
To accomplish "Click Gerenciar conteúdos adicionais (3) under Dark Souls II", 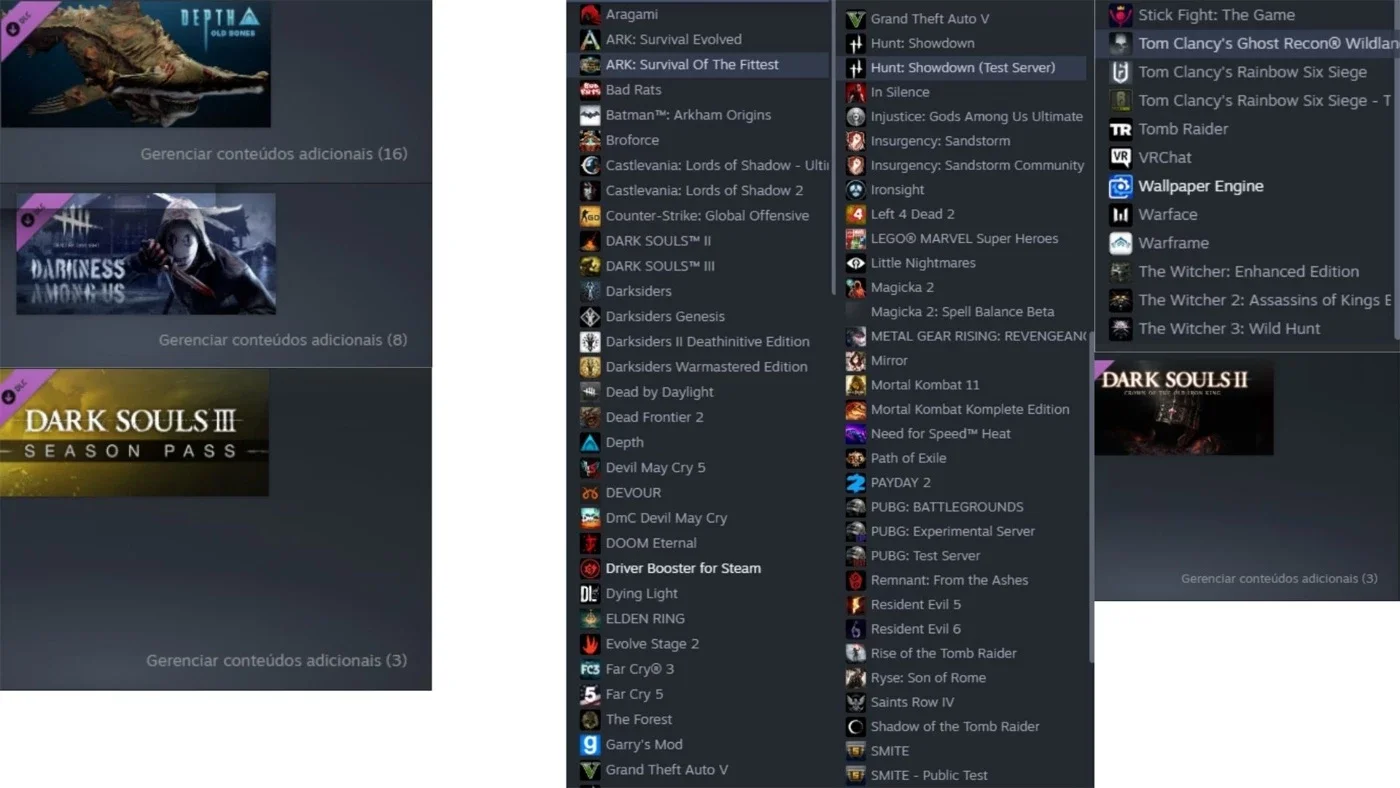I will coord(1279,579).
